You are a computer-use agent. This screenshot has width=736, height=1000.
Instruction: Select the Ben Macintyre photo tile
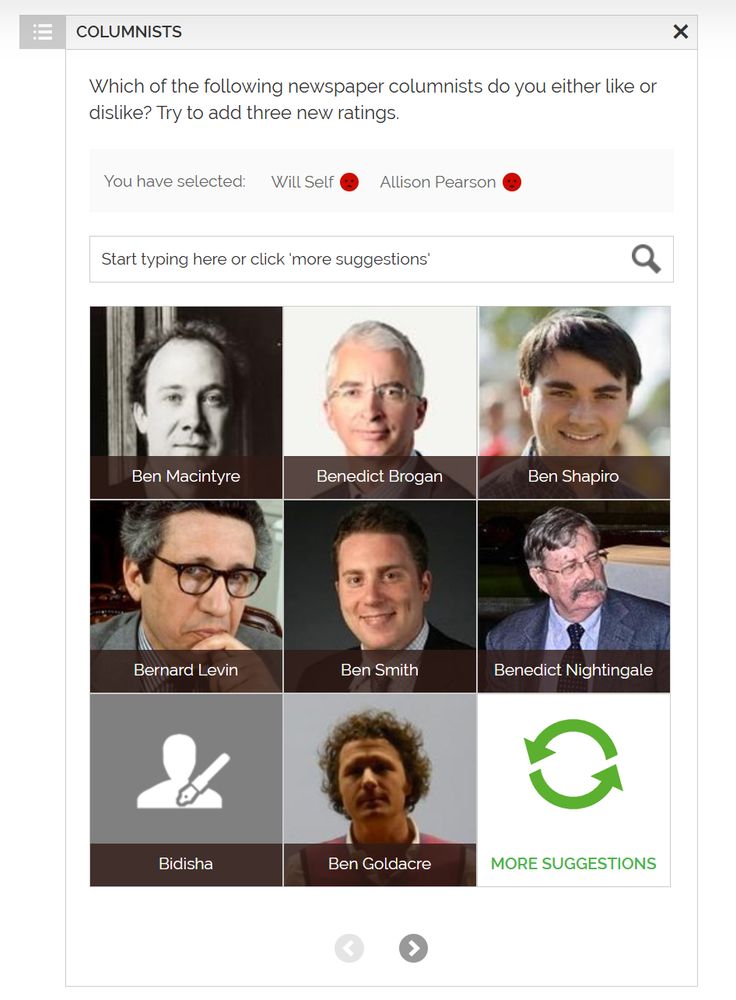186,402
